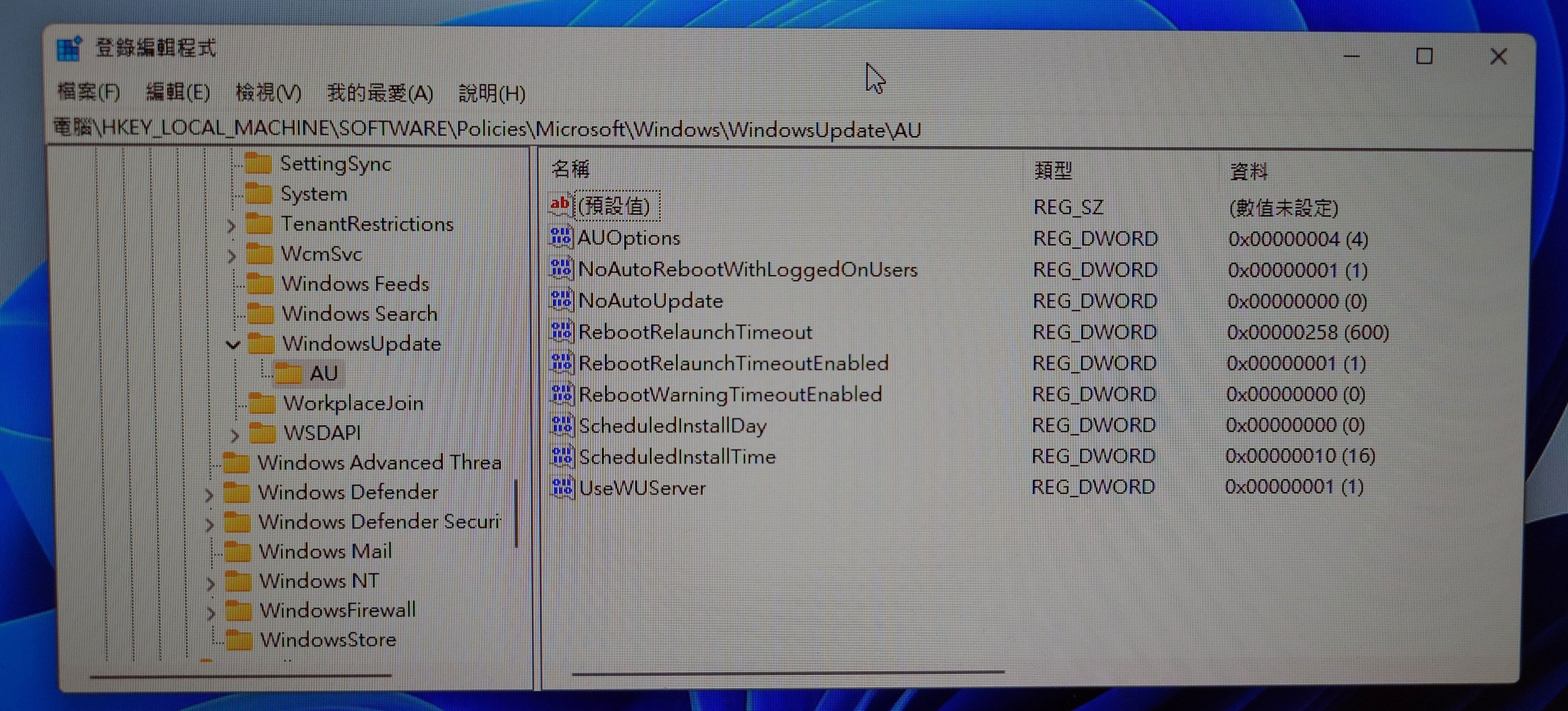
Task: Select the WindowsFirewall tree label
Action: pos(338,610)
